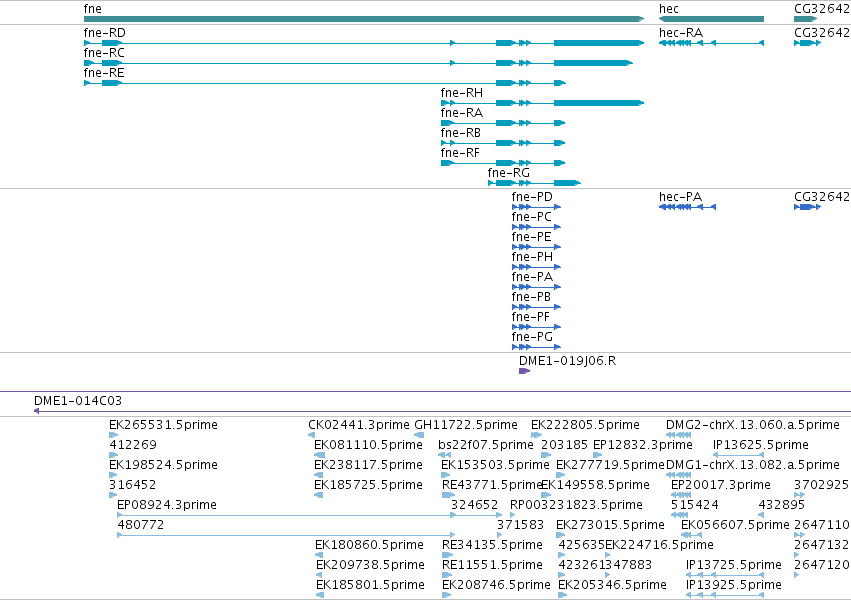
Task: Click EK209738.5prime EST label
Action: pos(370,565)
